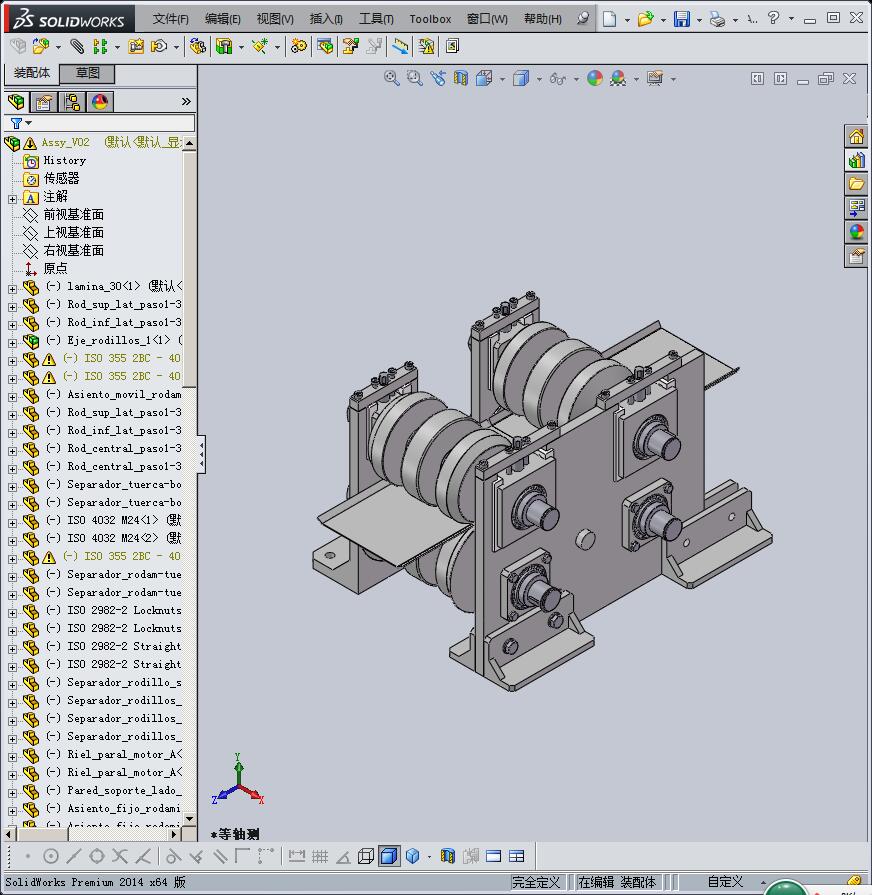
Task: Toggle the grid display icon
Action: coord(320,856)
